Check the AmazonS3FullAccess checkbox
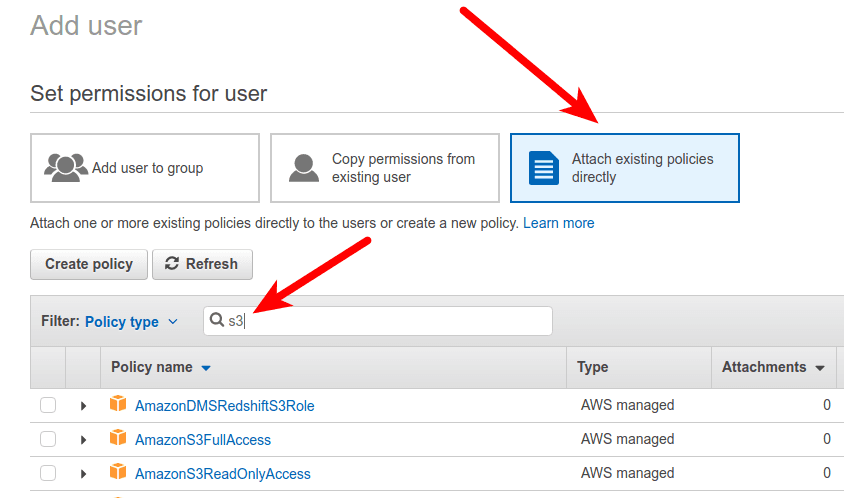Screen dimensions: 844x498 point(48,439)
